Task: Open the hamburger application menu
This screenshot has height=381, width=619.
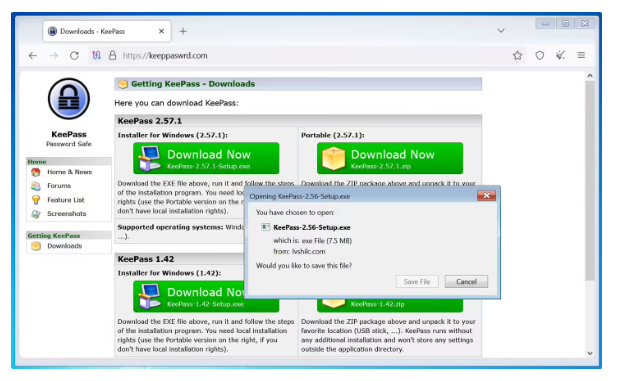Action: [x=581, y=55]
